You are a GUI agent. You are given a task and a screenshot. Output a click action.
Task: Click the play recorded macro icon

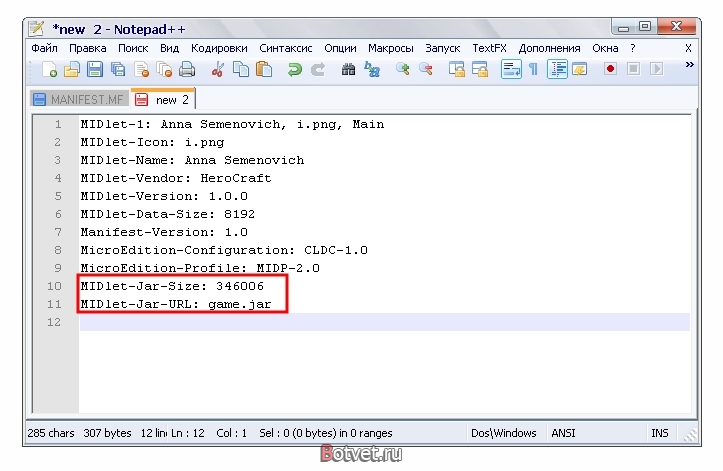(657, 69)
